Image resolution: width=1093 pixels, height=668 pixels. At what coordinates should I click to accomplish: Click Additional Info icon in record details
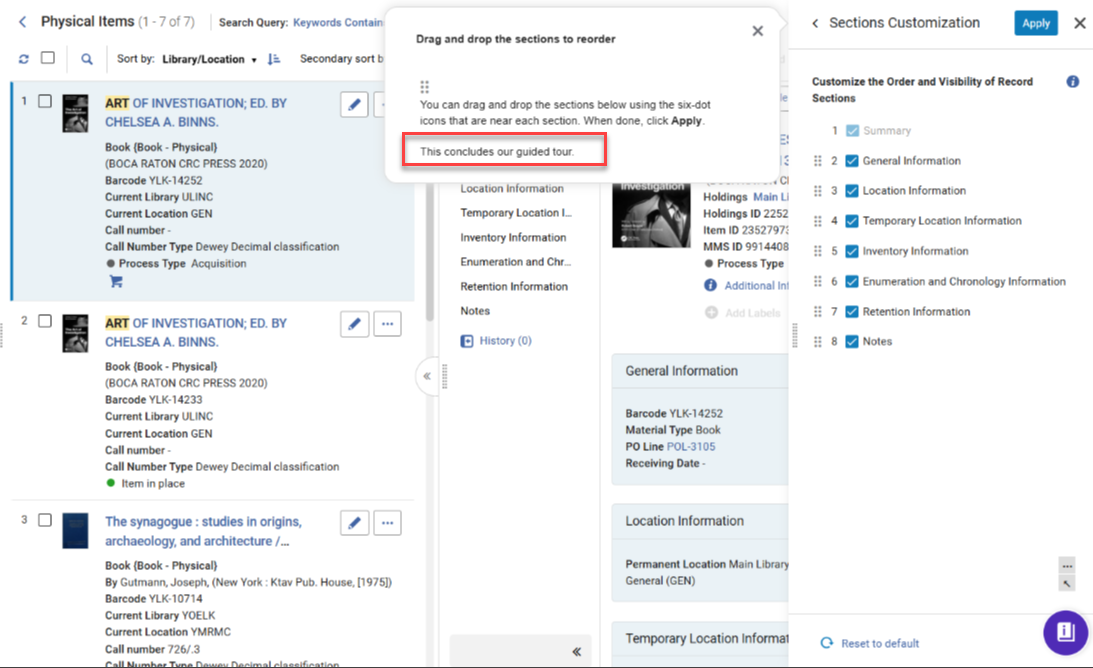tap(710, 285)
